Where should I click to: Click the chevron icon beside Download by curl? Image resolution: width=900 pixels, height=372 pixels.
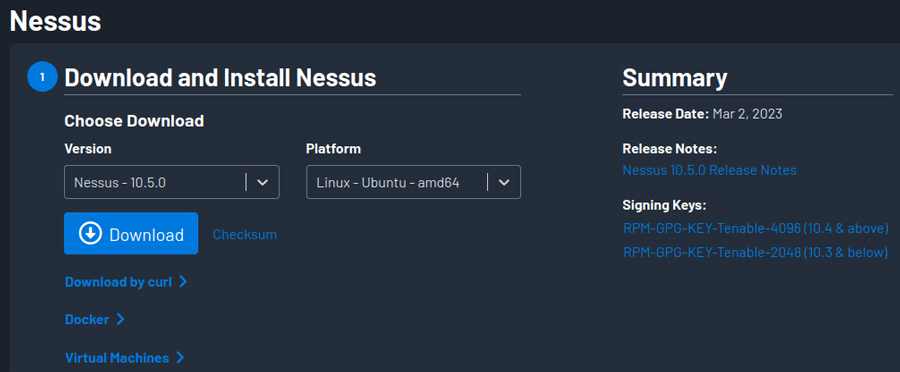pyautogui.click(x=183, y=281)
